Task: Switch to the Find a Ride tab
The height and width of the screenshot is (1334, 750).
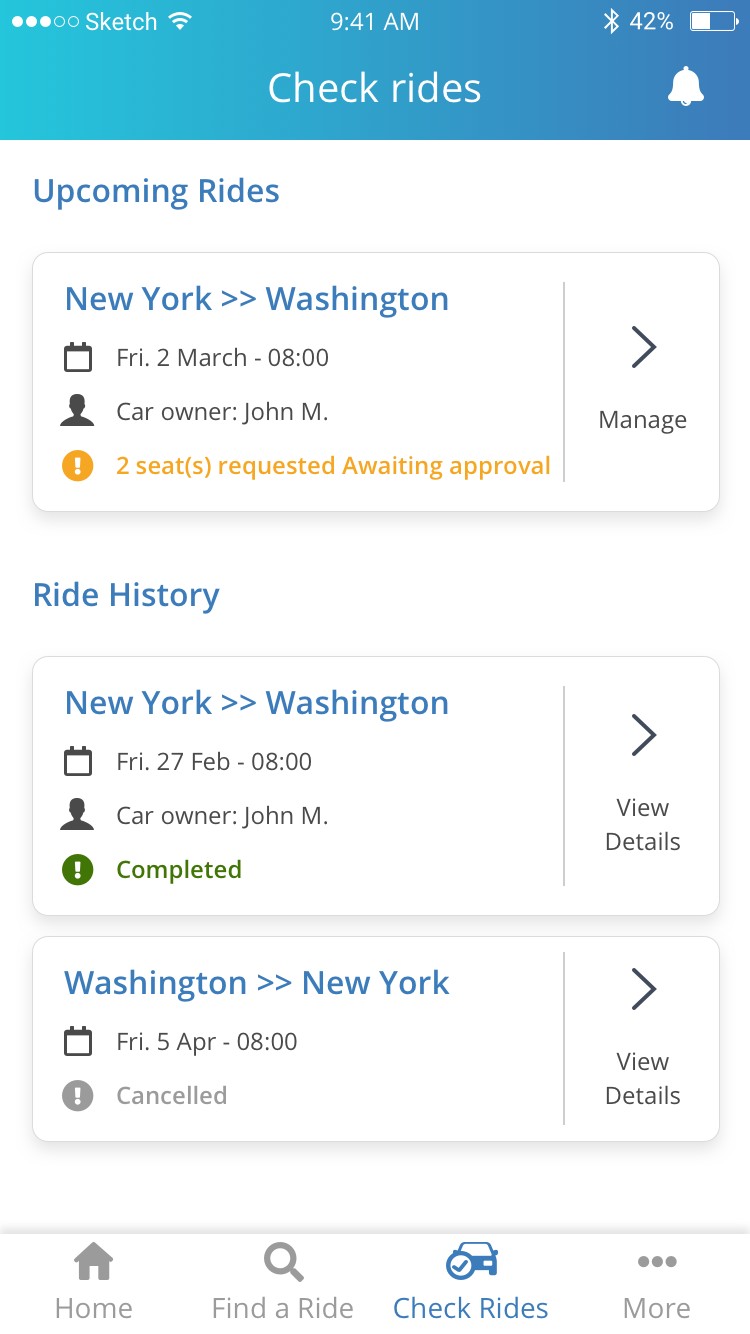Action: [x=283, y=1282]
